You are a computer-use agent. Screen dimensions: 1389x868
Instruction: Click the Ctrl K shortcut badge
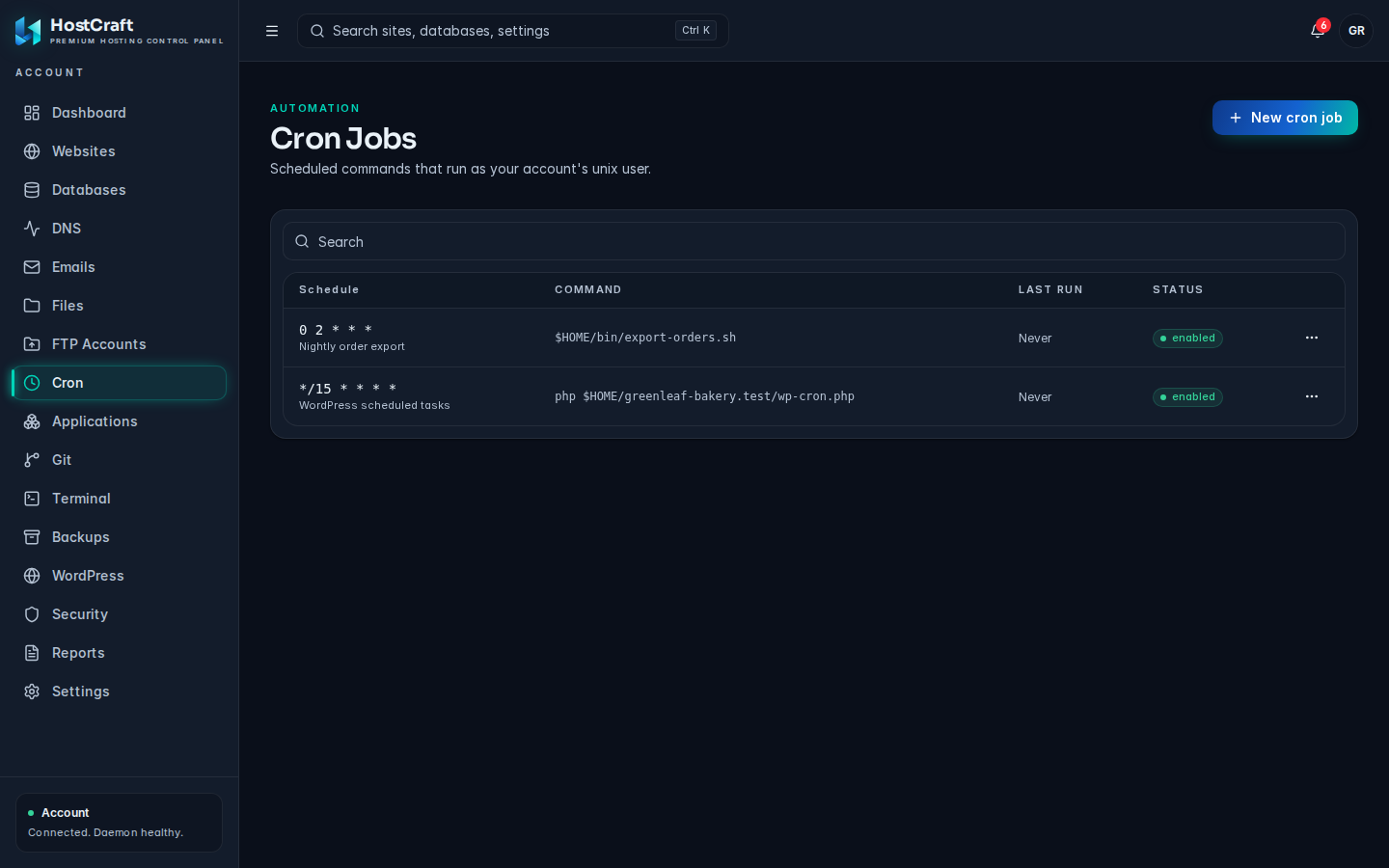pos(695,31)
